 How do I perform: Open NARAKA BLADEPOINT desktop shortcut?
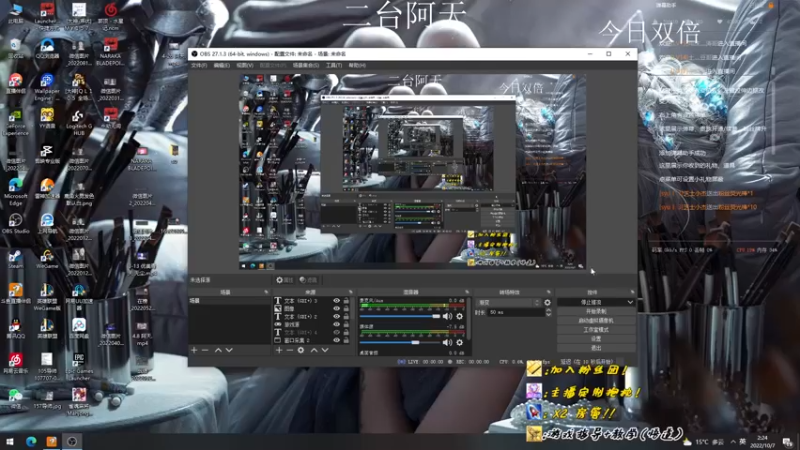(x=110, y=53)
